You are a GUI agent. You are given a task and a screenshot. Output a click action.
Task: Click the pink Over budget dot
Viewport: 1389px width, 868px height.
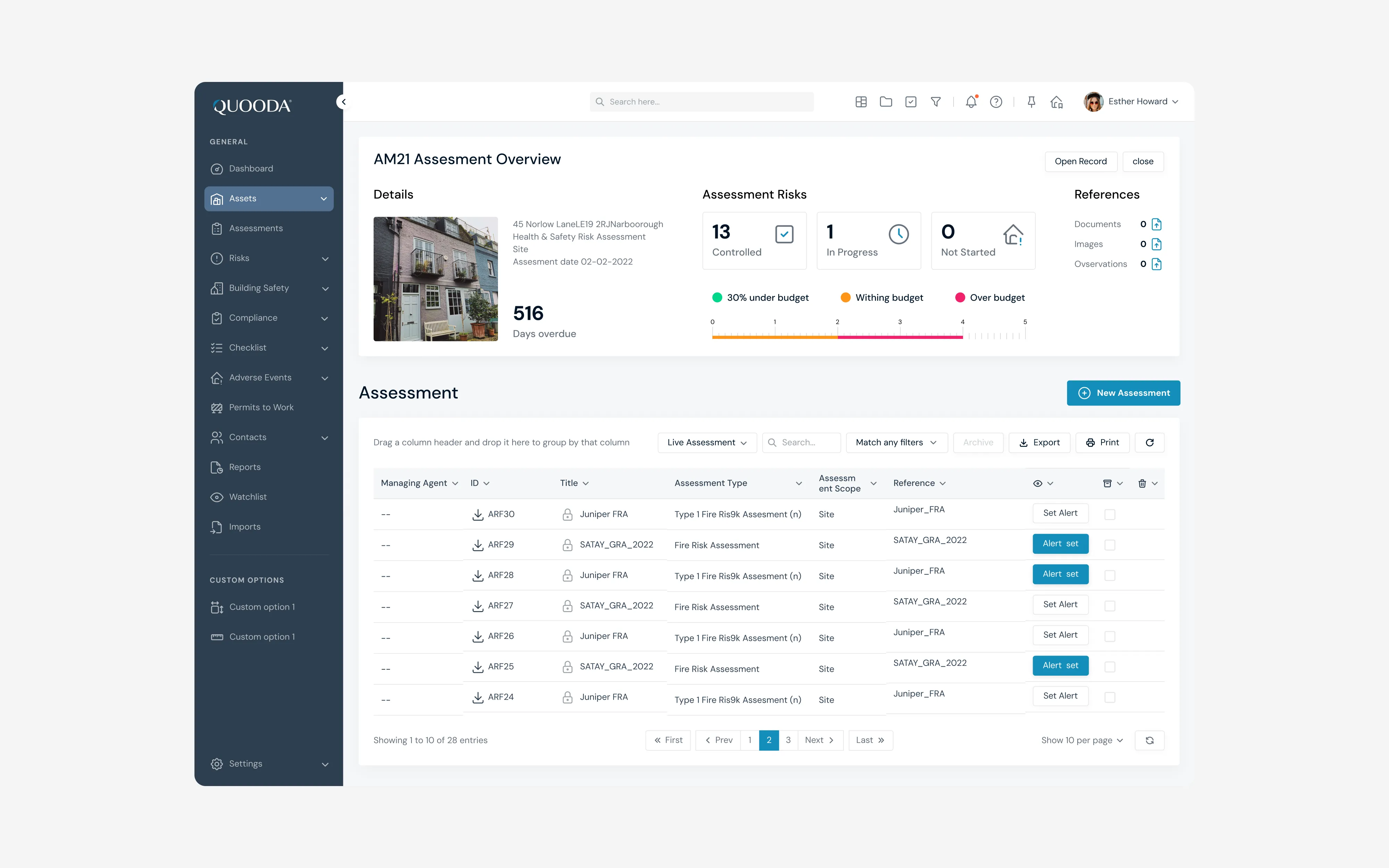pyautogui.click(x=960, y=297)
